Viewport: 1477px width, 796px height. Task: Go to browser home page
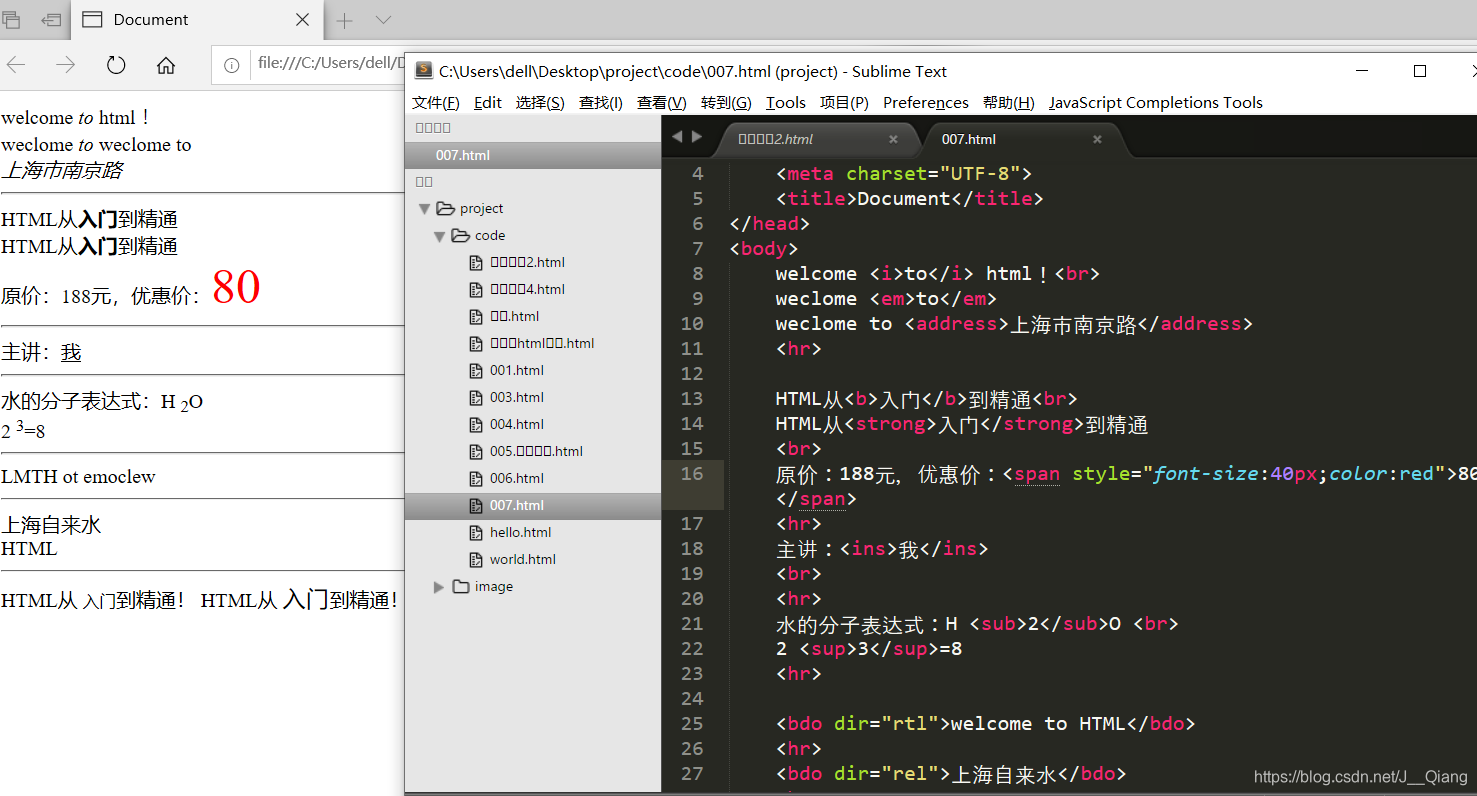[x=166, y=65]
